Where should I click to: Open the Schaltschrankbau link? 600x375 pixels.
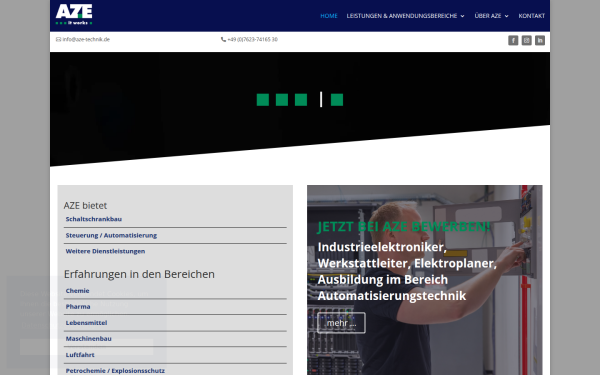(x=94, y=219)
